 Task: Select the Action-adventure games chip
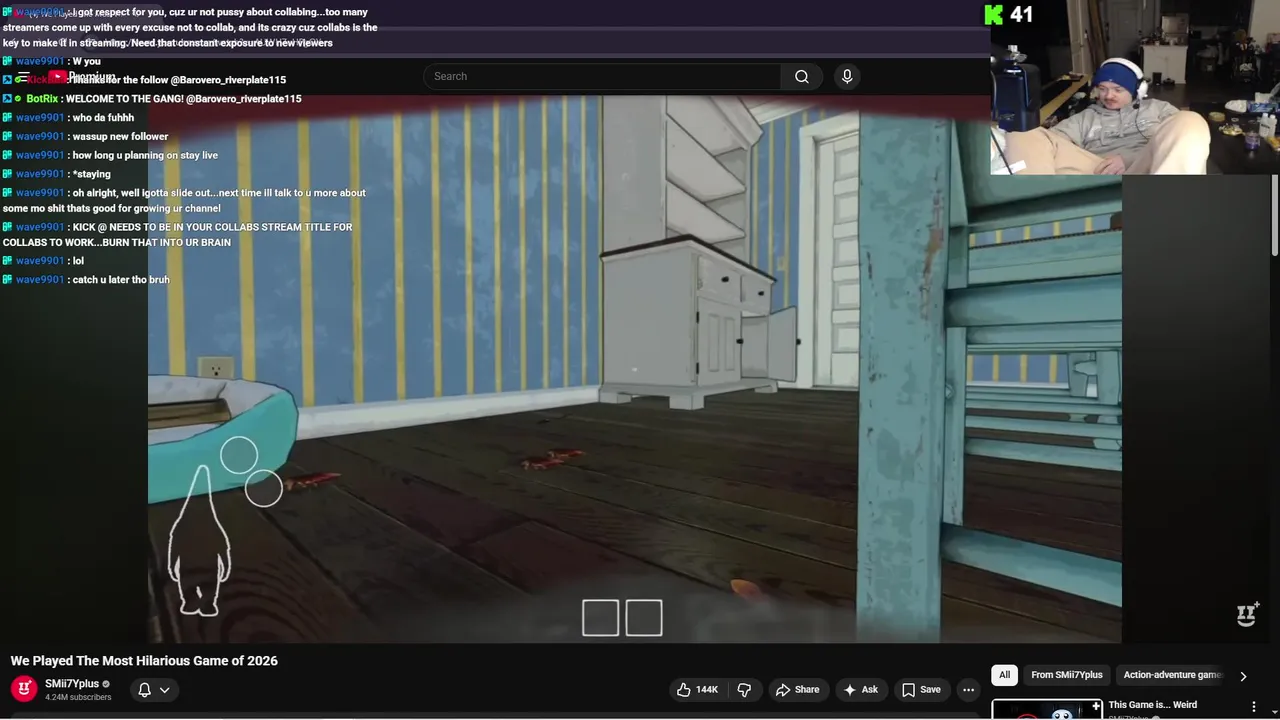click(x=1172, y=675)
